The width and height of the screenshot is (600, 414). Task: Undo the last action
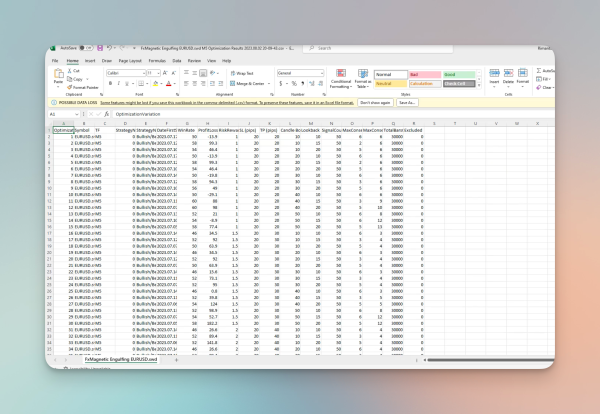[x=109, y=48]
